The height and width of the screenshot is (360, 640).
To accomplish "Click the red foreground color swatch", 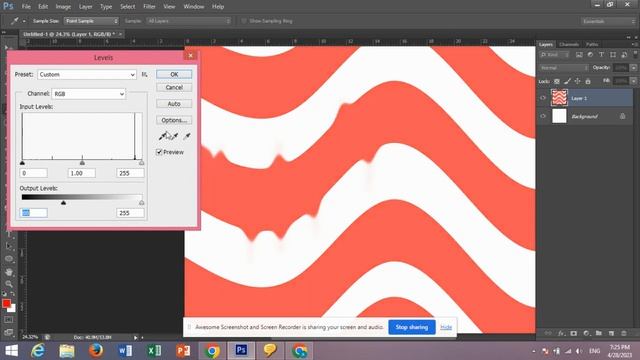I will pos(6,303).
